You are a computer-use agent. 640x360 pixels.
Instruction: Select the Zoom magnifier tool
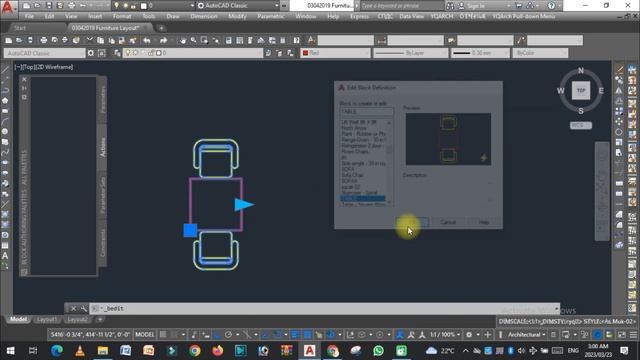point(193,40)
